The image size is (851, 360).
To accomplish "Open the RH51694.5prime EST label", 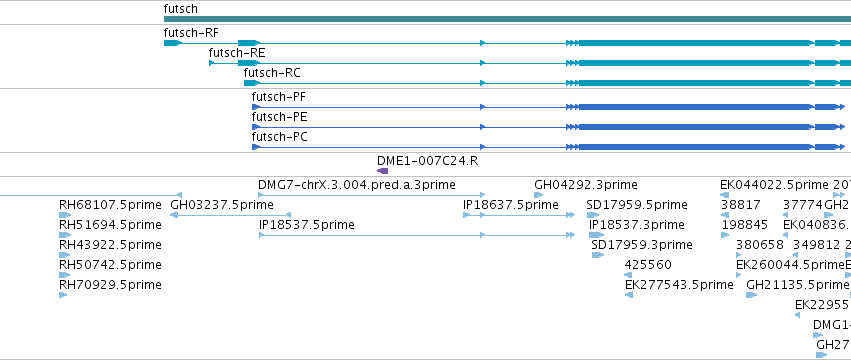I will 110,225.
